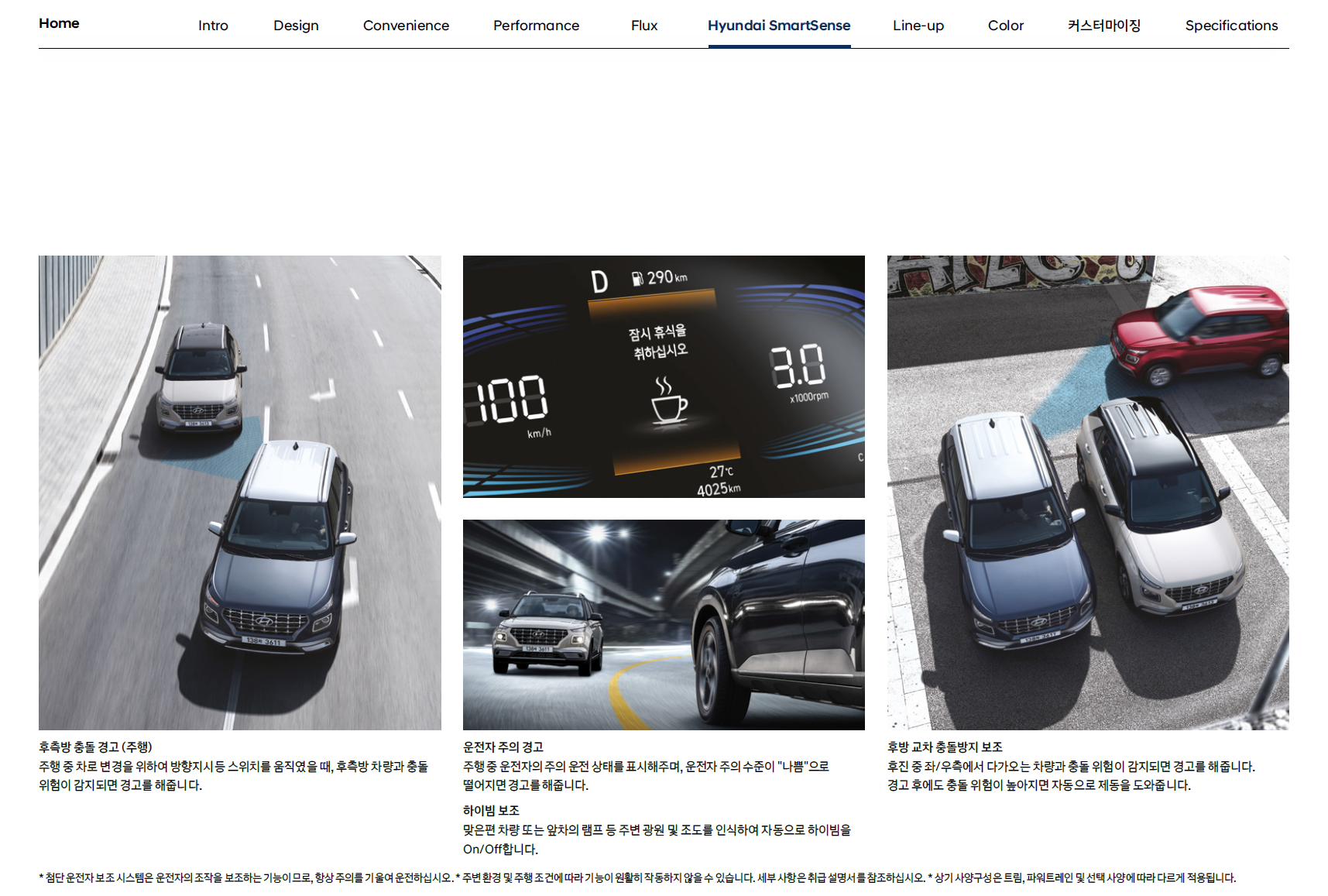Open the 커스터마이징 tab
The width and height of the screenshot is (1328, 896).
click(1104, 26)
